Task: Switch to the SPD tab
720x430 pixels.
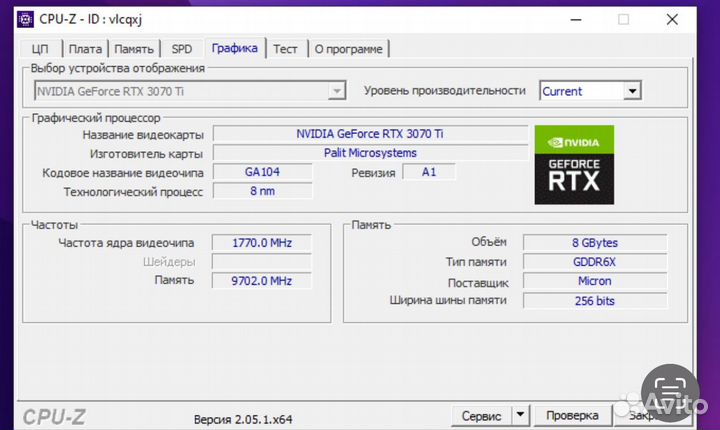Action: (x=182, y=49)
